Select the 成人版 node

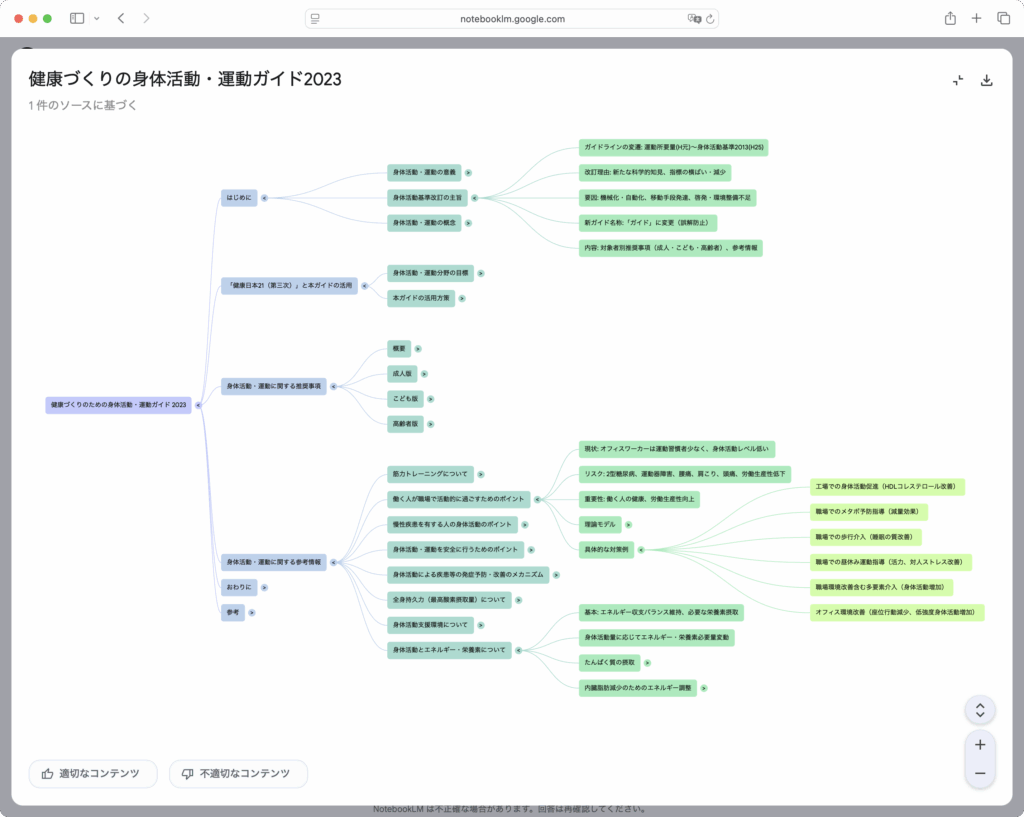[x=402, y=374]
